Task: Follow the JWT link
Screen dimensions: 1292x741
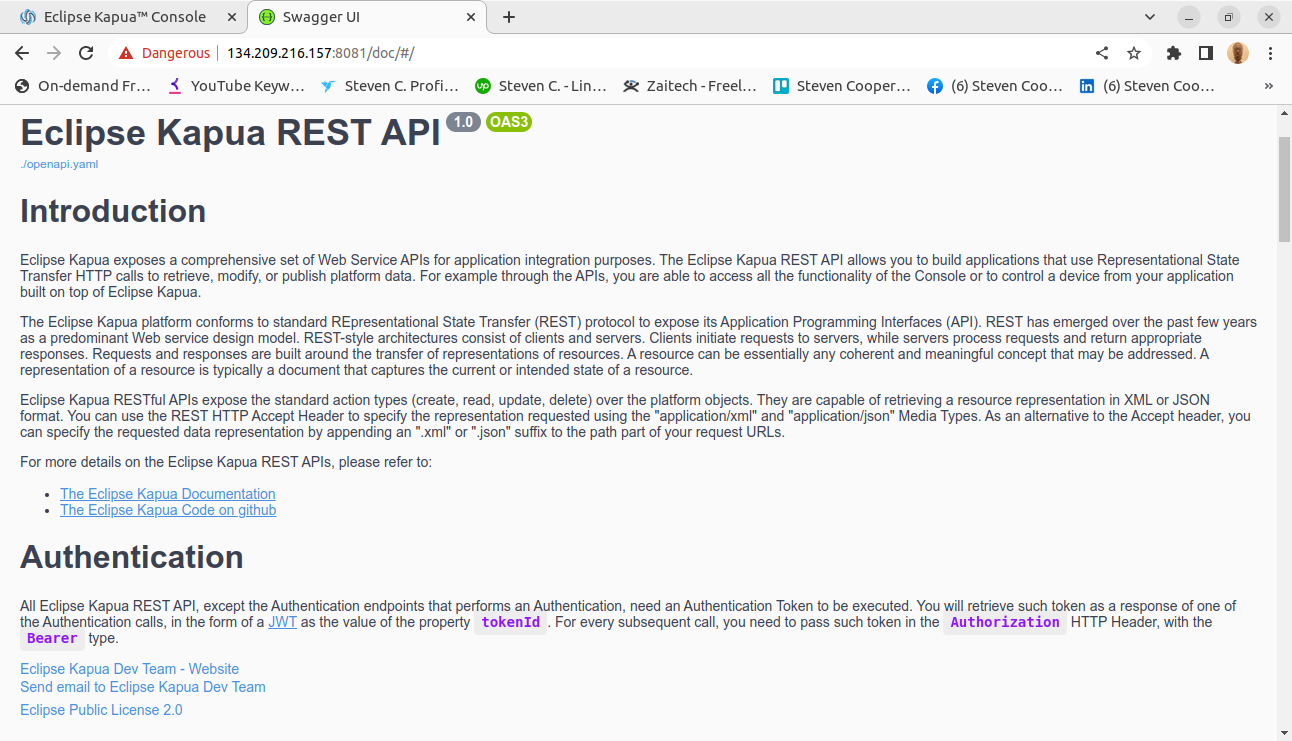Action: pos(282,622)
